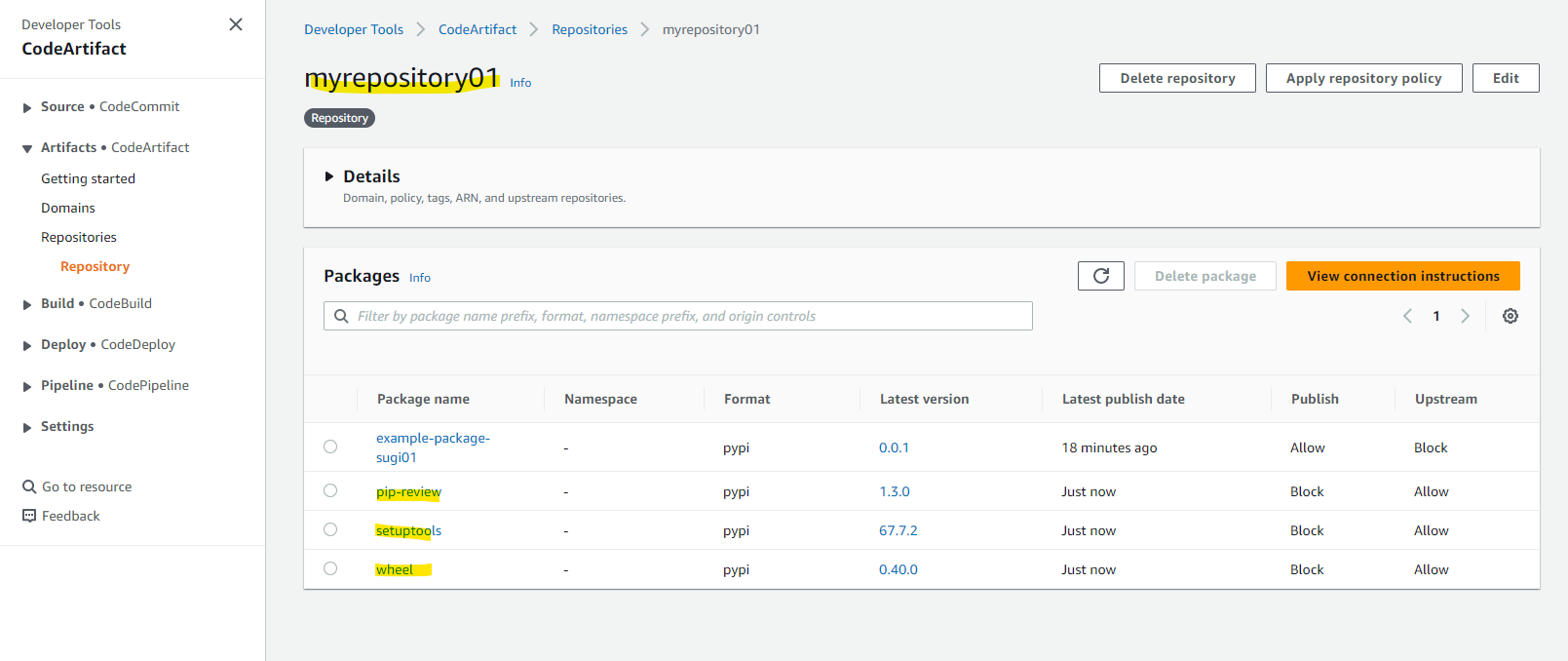Viewport: 1568px width, 661px height.
Task: Open pip-review package link
Action: click(408, 491)
